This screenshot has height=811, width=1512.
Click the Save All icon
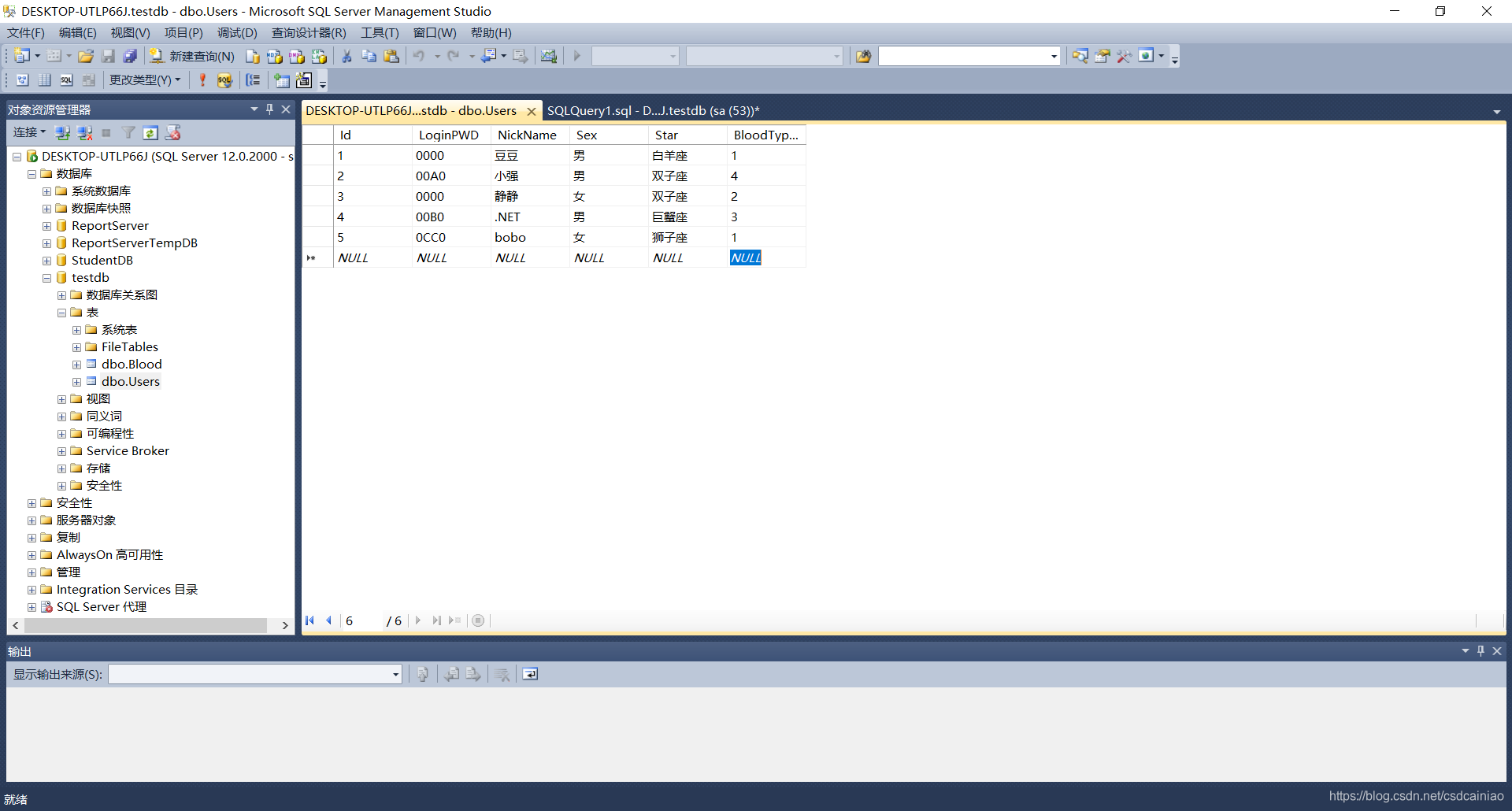point(130,56)
